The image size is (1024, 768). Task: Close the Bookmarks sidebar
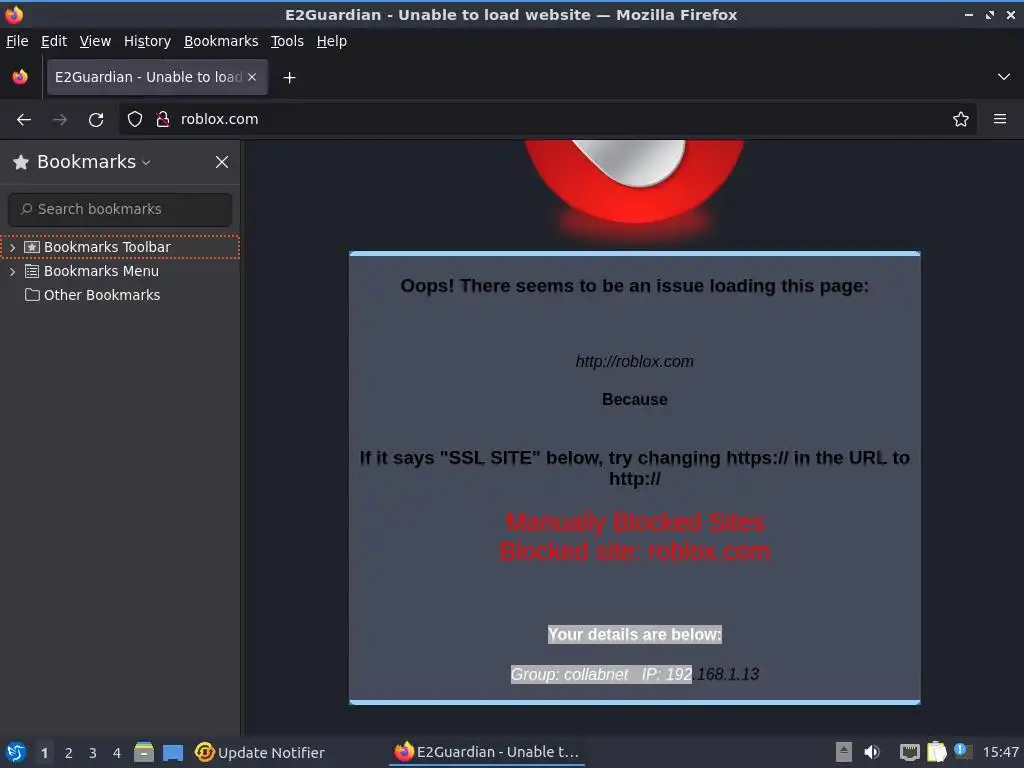[x=222, y=162]
